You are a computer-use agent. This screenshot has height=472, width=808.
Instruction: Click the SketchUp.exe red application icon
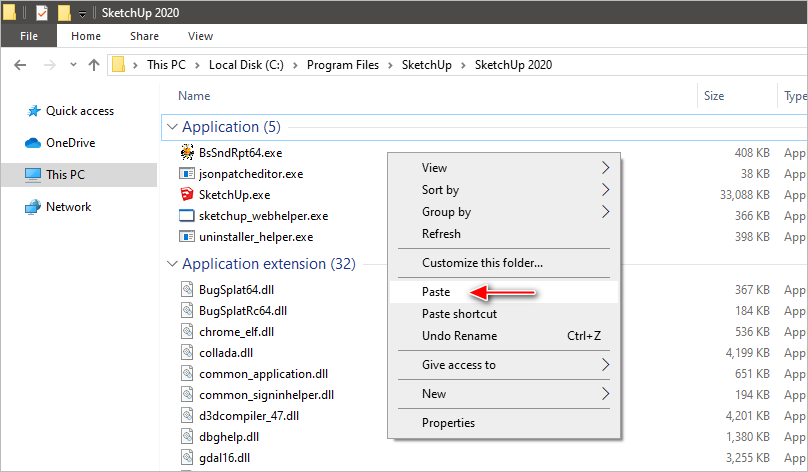click(186, 195)
